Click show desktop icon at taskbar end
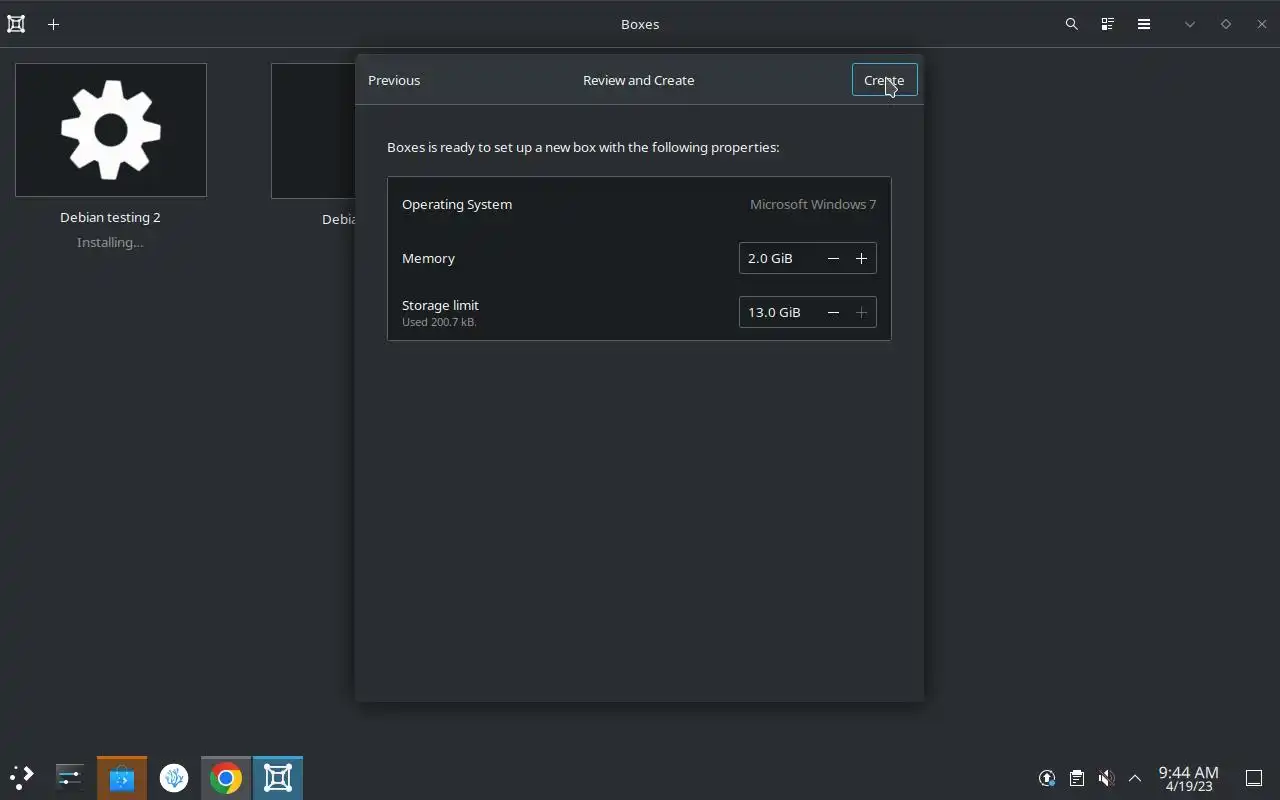 [1253, 778]
